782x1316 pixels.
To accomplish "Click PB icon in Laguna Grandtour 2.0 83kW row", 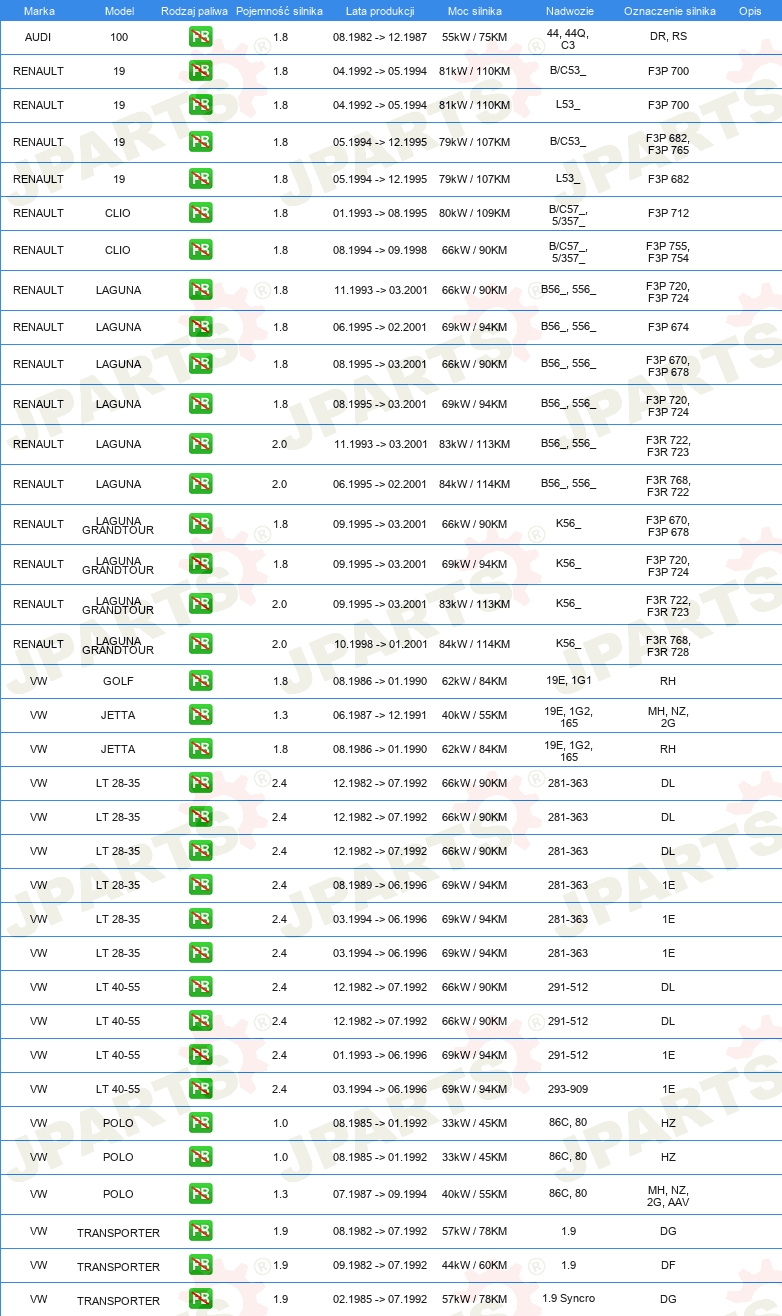I will 200,604.
